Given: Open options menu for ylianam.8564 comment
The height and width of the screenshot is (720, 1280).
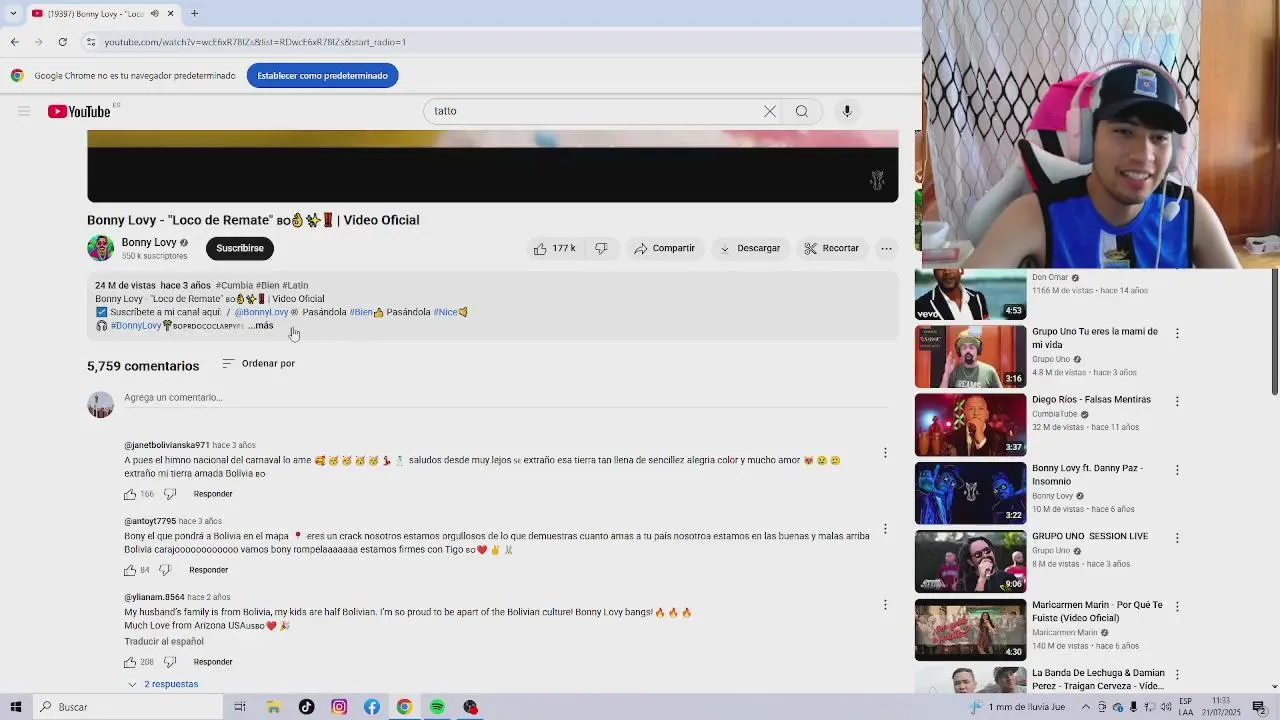Looking at the screenshot, I should pyautogui.click(x=885, y=605).
